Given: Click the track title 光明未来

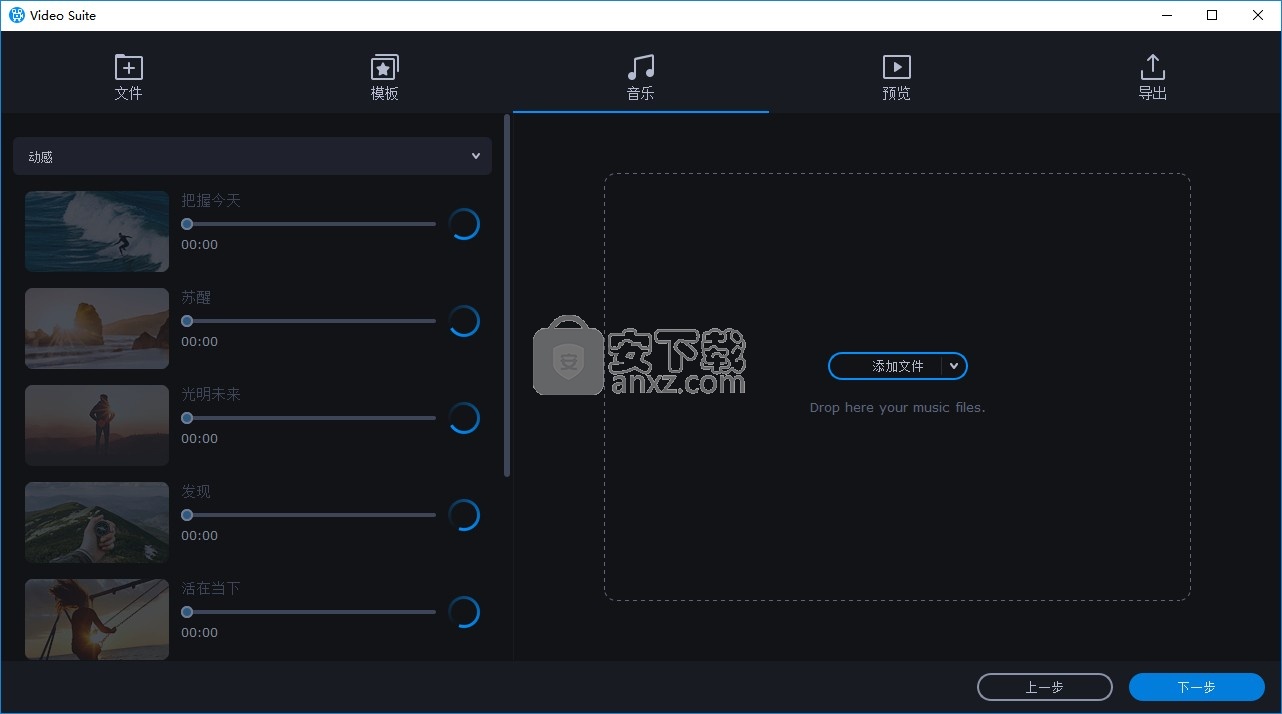Looking at the screenshot, I should [x=211, y=394].
